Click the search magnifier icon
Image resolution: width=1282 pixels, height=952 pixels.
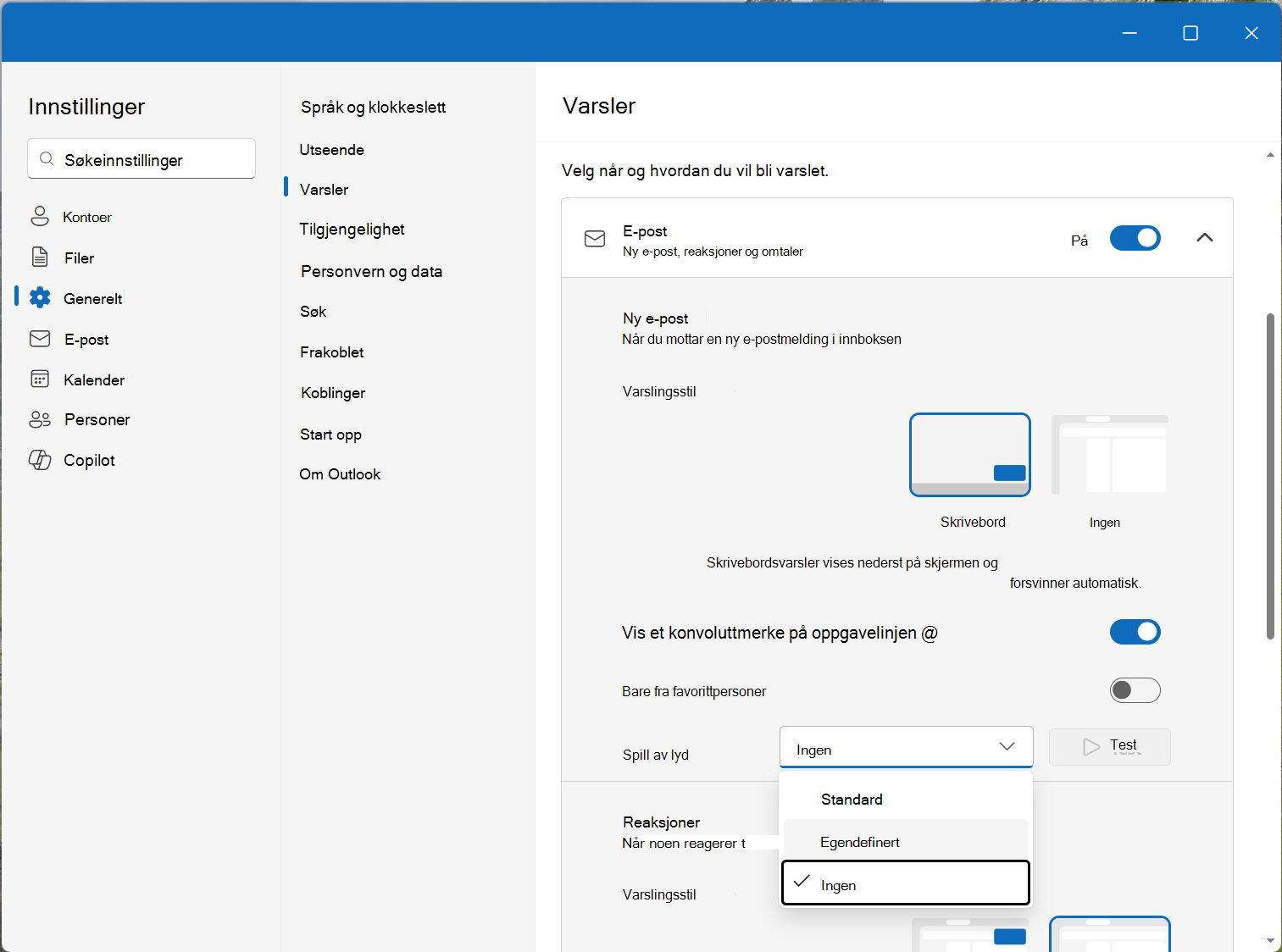pyautogui.click(x=47, y=159)
